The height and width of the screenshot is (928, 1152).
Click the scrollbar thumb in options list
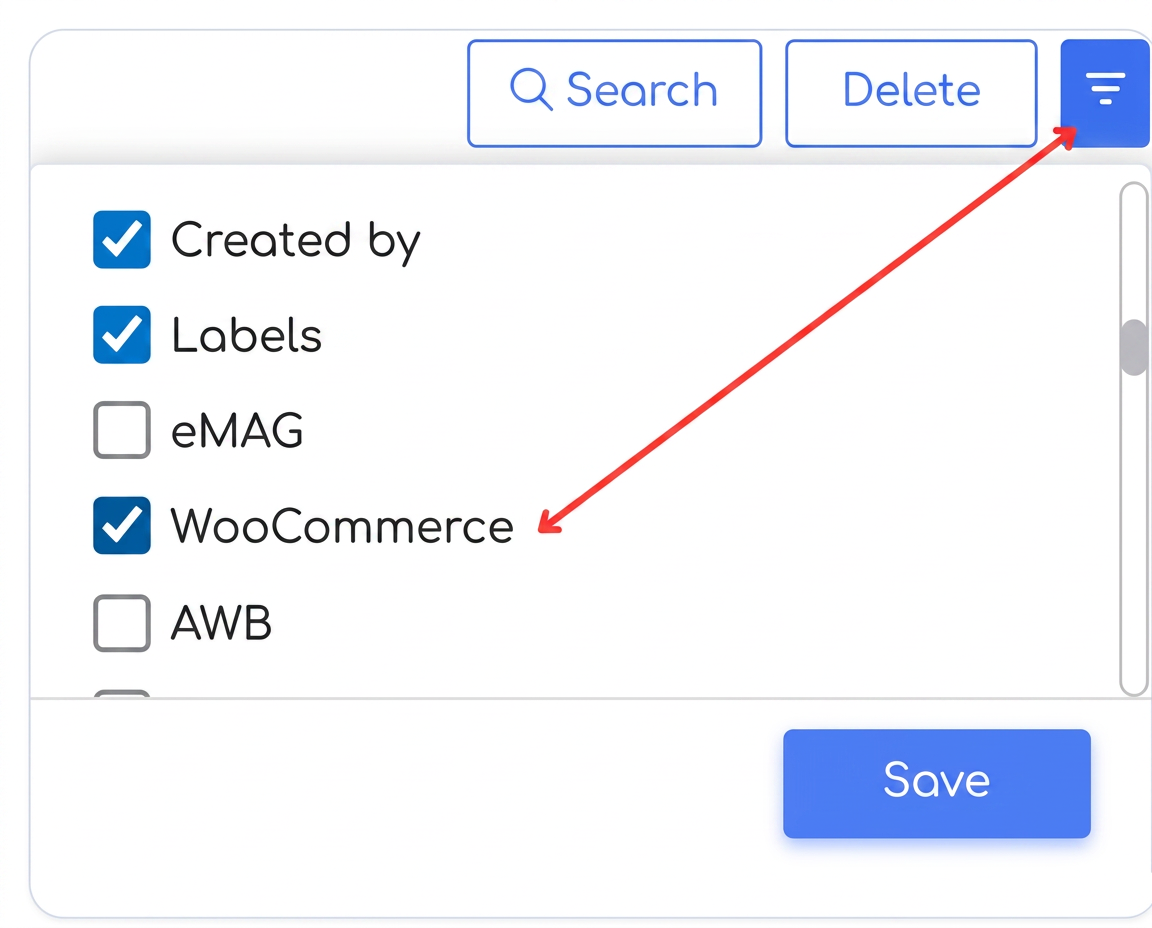1134,348
